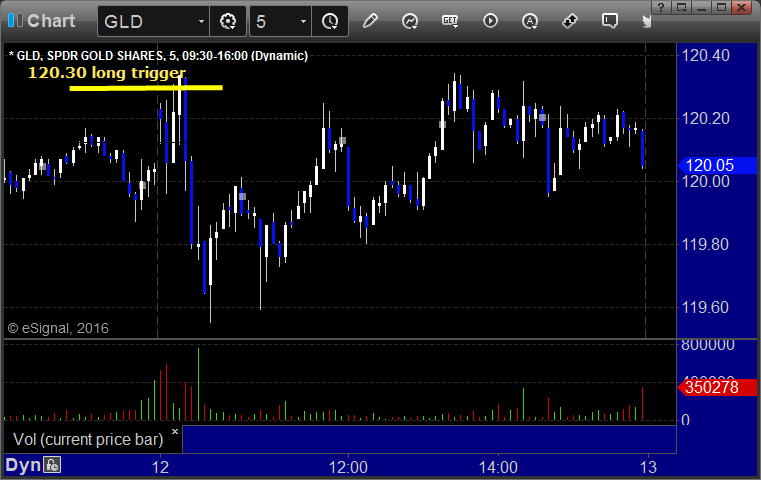
Task: Click the Chart window icon beside the title
Action: click(15, 20)
